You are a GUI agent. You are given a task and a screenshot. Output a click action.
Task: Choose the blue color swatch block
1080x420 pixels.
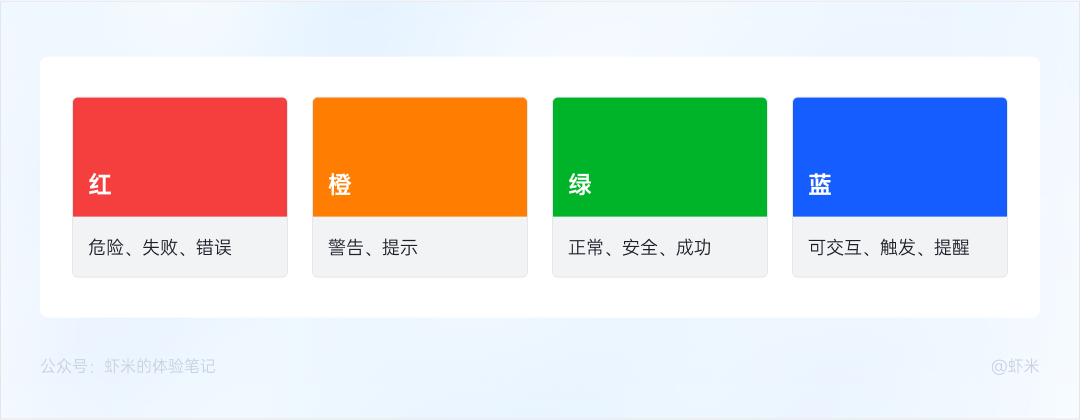(x=900, y=157)
